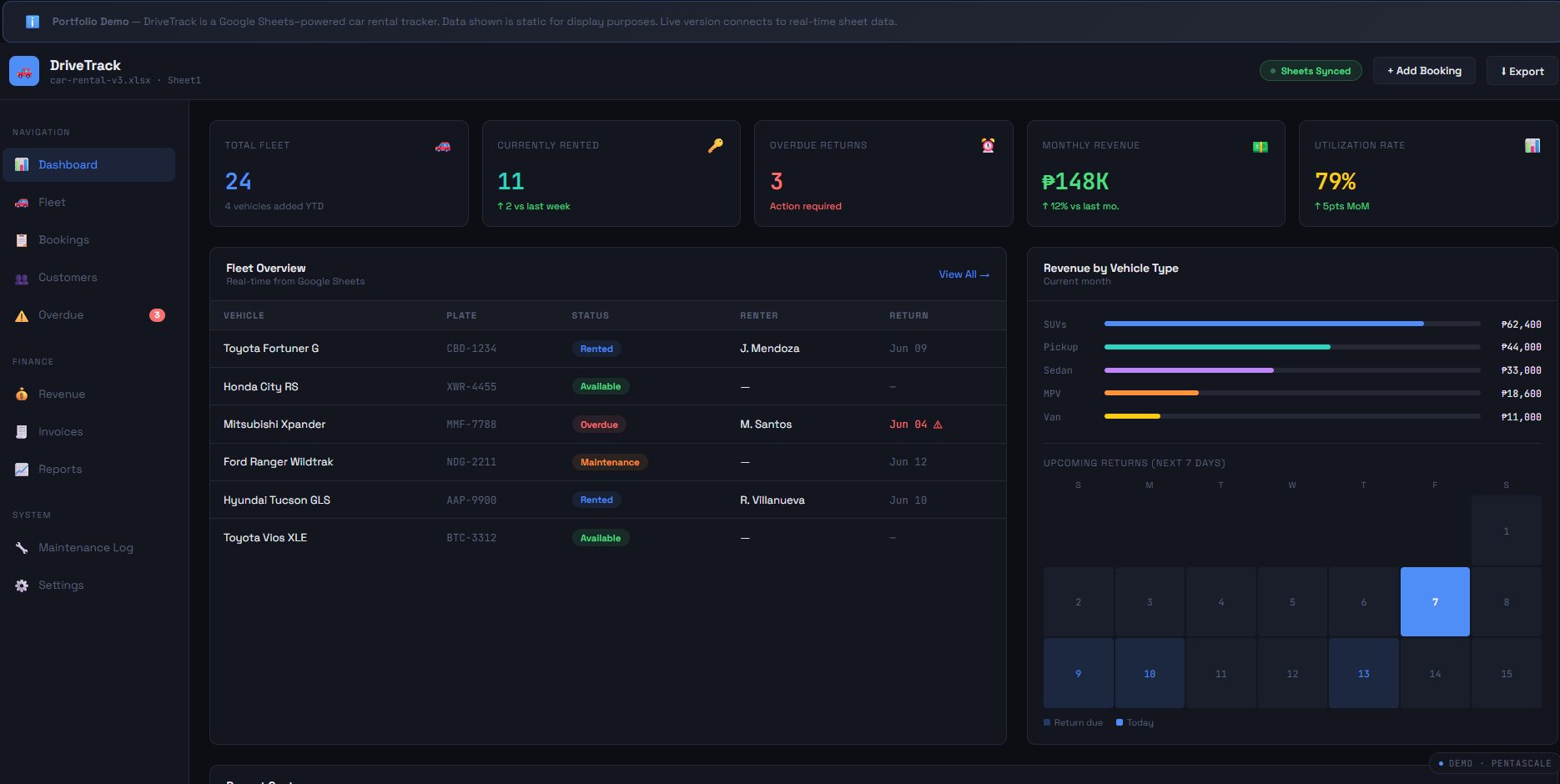This screenshot has width=1560, height=784.
Task: Click the Add Booking button
Action: point(1424,71)
